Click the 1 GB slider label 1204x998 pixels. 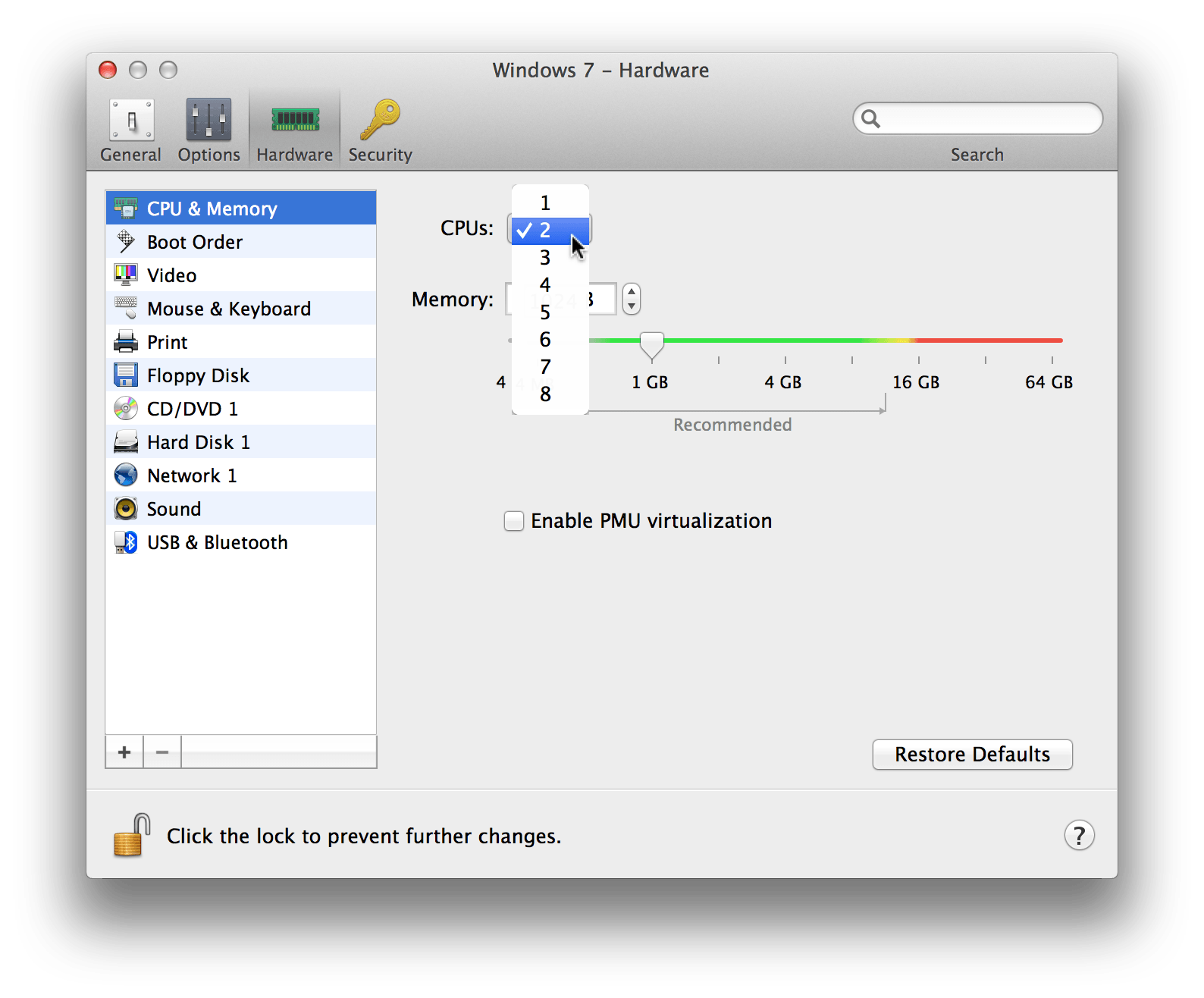pos(650,382)
